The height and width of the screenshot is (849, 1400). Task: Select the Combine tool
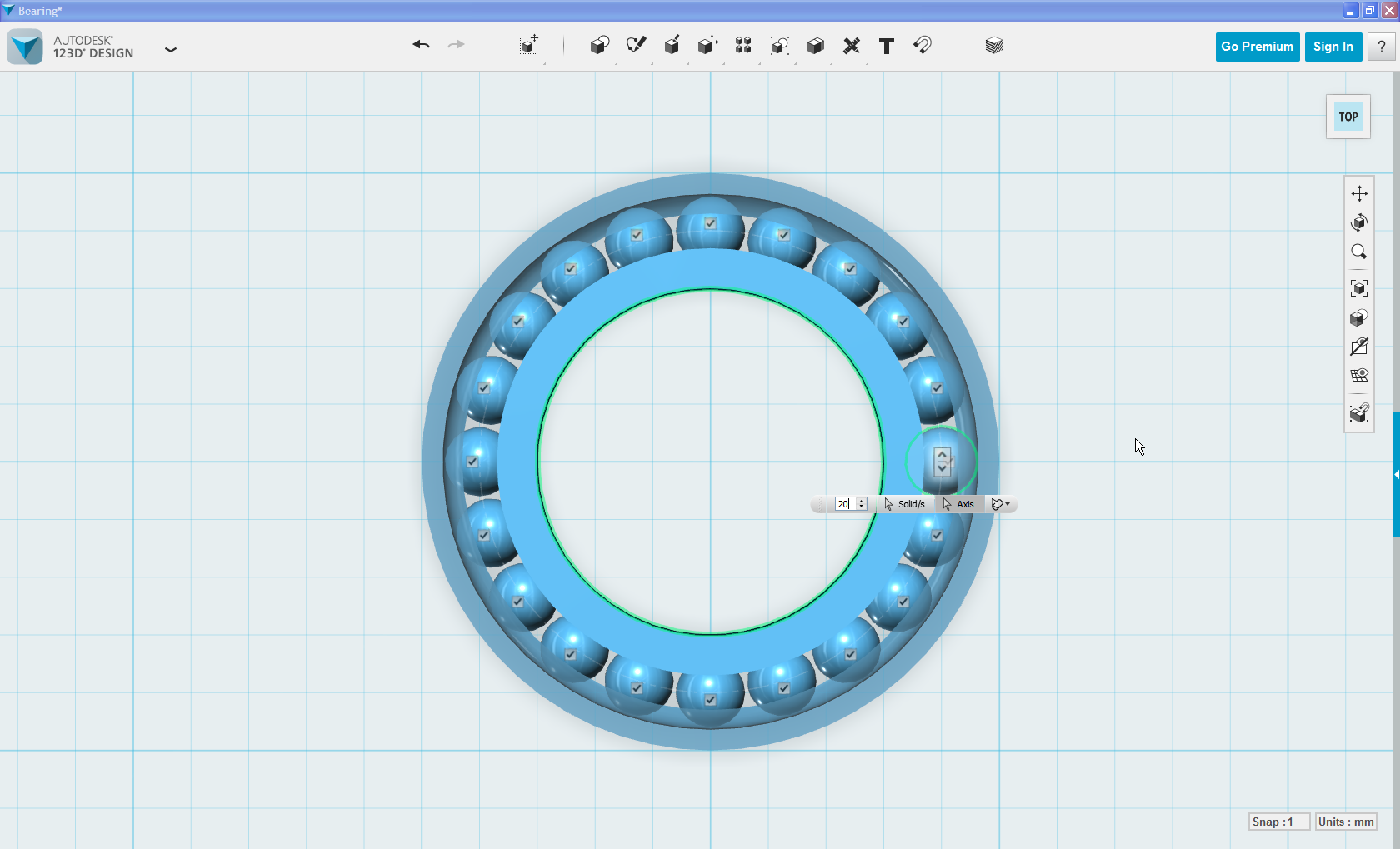[815, 47]
